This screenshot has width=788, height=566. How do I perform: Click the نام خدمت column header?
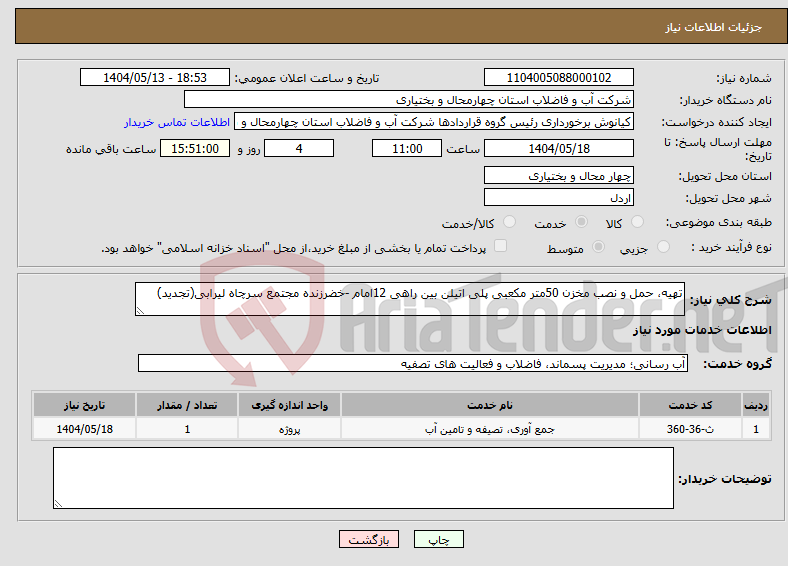click(490, 405)
